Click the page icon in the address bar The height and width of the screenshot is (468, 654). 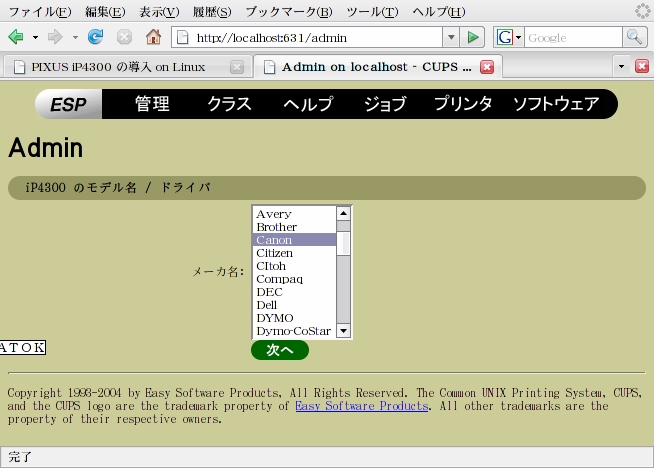183,38
